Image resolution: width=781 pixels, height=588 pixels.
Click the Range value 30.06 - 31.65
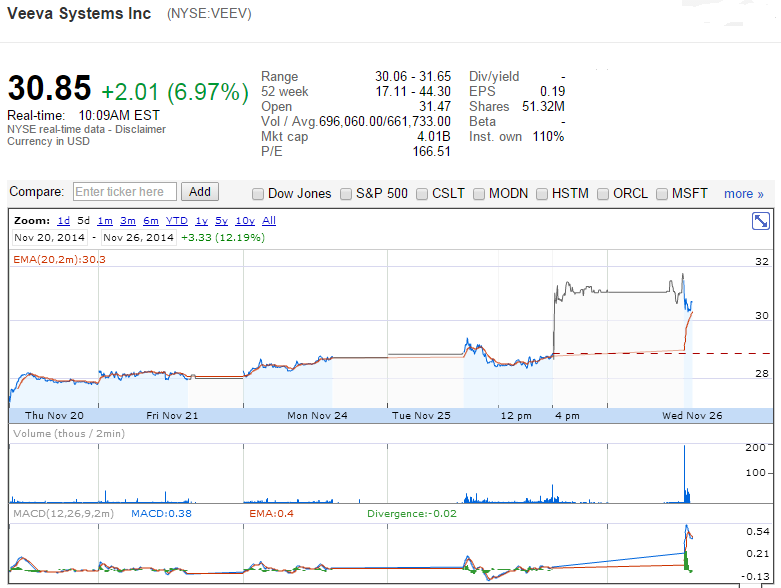point(413,76)
